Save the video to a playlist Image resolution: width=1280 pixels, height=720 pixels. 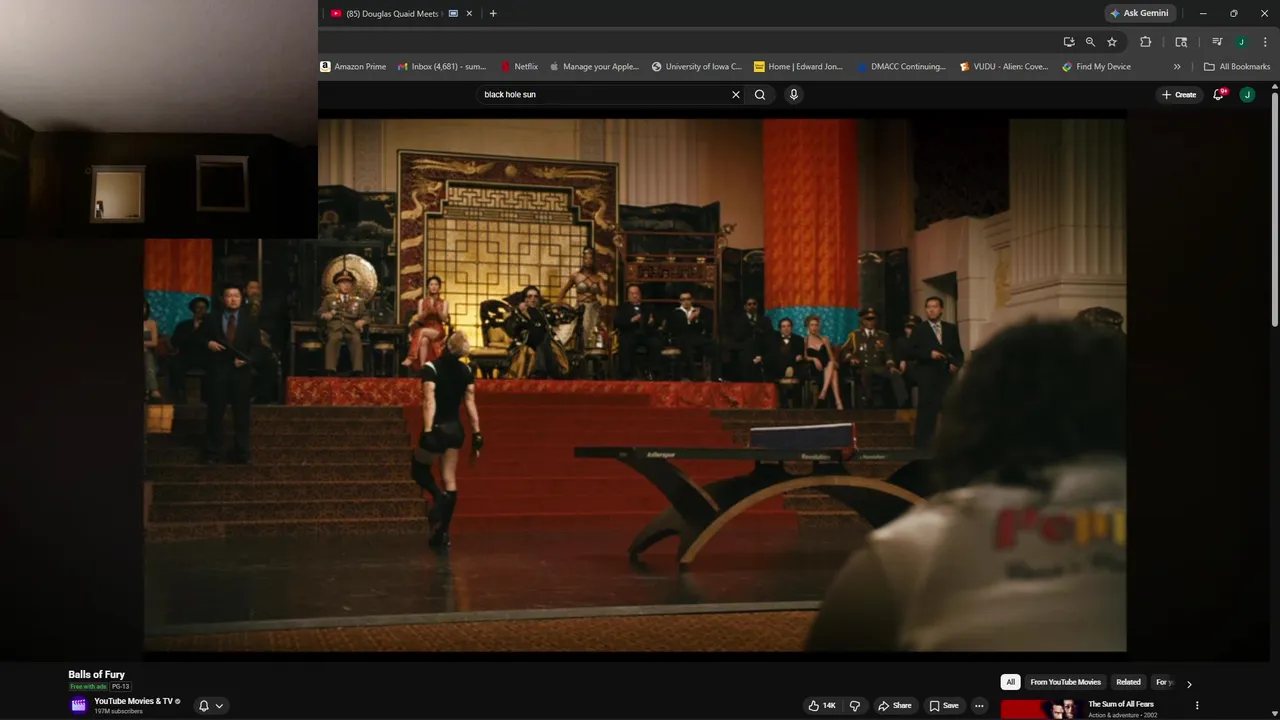(x=944, y=706)
